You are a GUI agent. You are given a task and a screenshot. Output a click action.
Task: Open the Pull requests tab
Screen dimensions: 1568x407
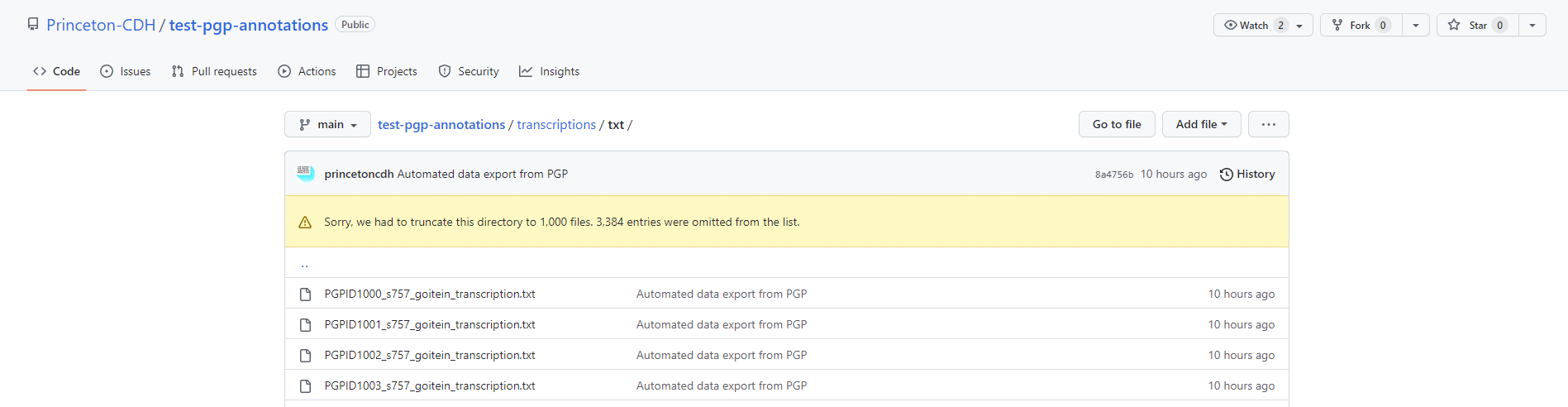[x=214, y=71]
